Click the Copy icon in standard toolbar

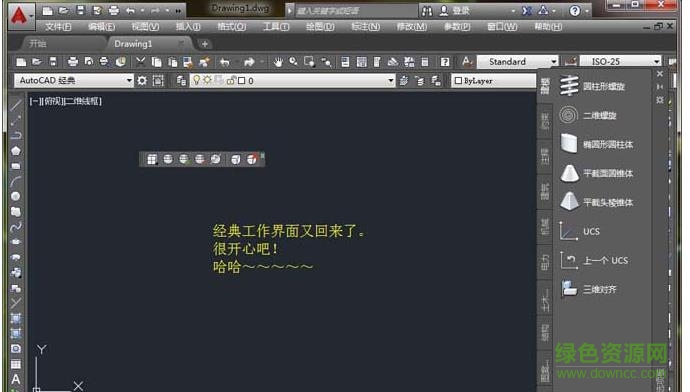click(x=156, y=62)
